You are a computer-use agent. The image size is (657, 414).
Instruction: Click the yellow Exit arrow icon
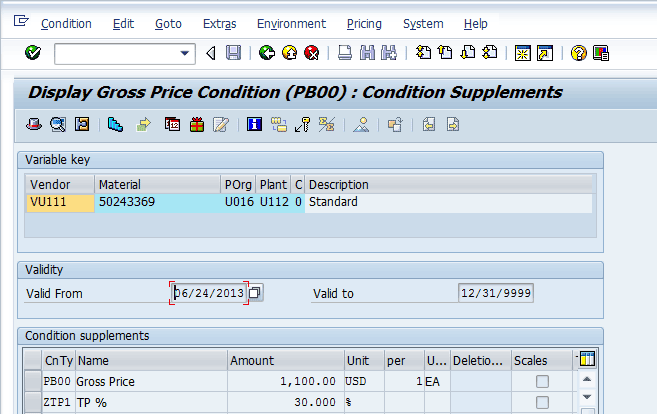pos(289,53)
